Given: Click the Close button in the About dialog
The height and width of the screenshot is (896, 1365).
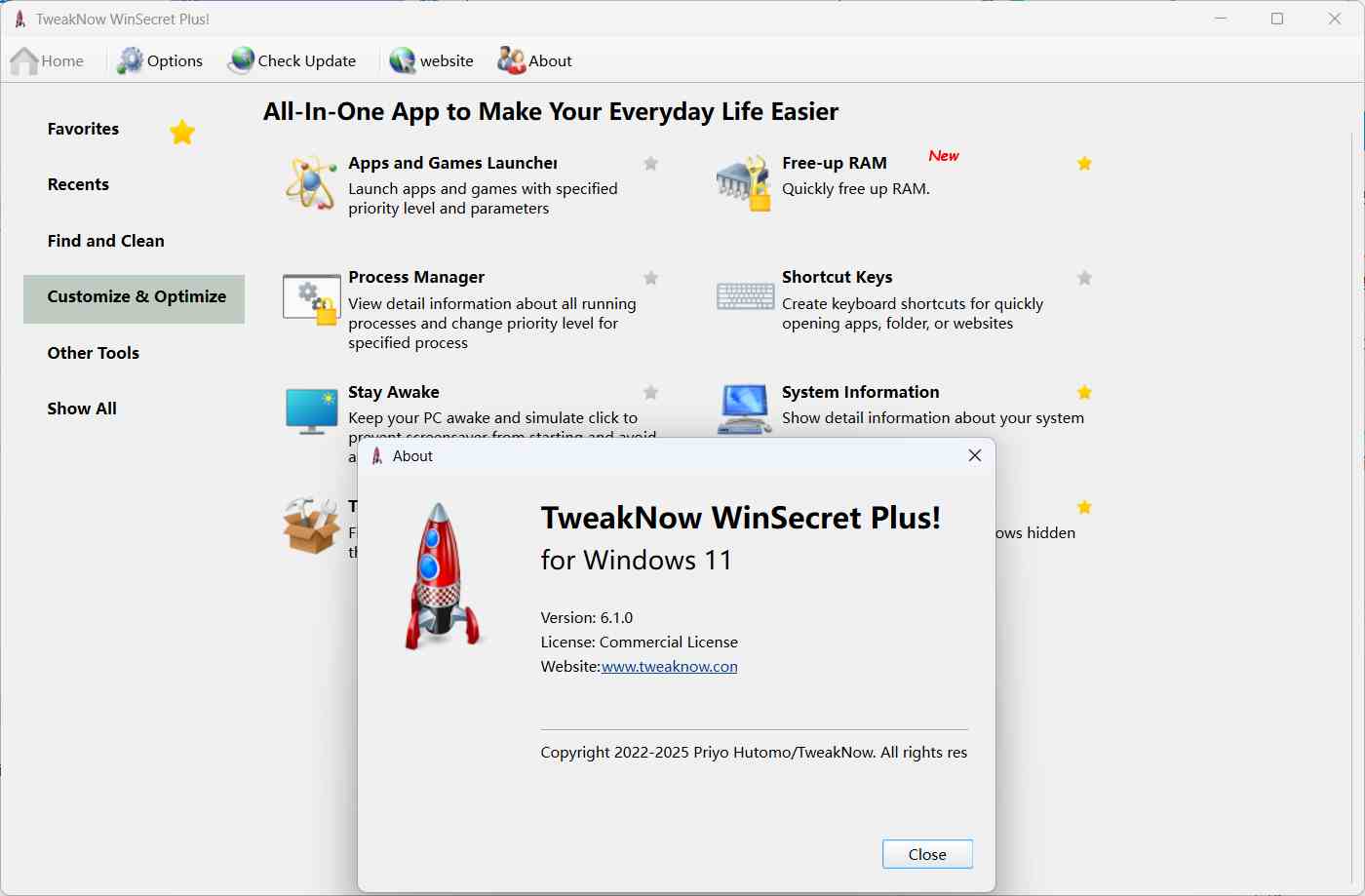Looking at the screenshot, I should (x=927, y=854).
